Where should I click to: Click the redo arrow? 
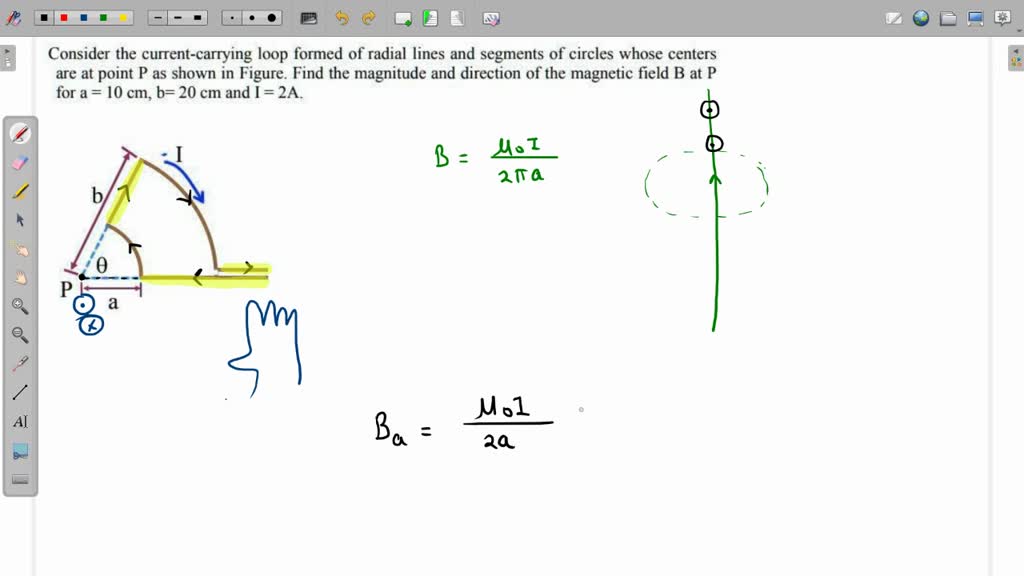click(368, 17)
